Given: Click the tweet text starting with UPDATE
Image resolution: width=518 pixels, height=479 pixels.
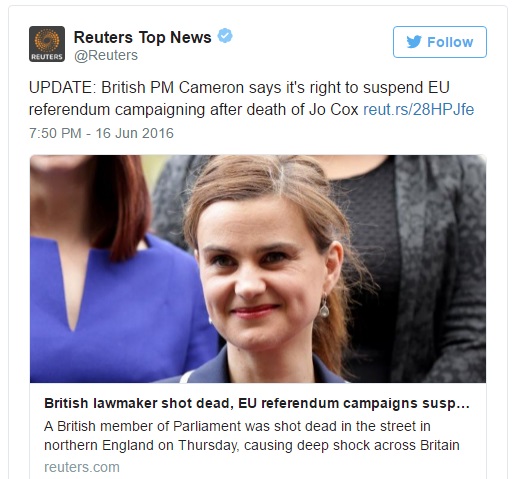Looking at the screenshot, I should coord(251,99).
